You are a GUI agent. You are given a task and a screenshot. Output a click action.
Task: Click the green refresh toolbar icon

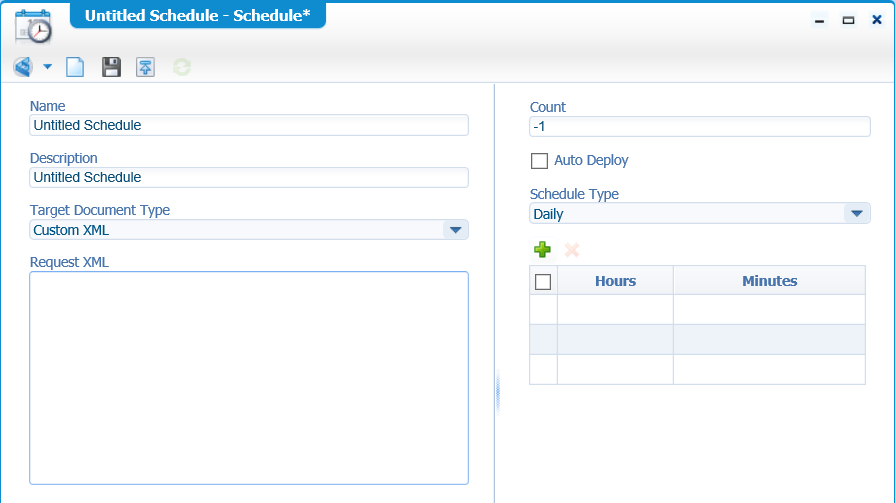[182, 67]
